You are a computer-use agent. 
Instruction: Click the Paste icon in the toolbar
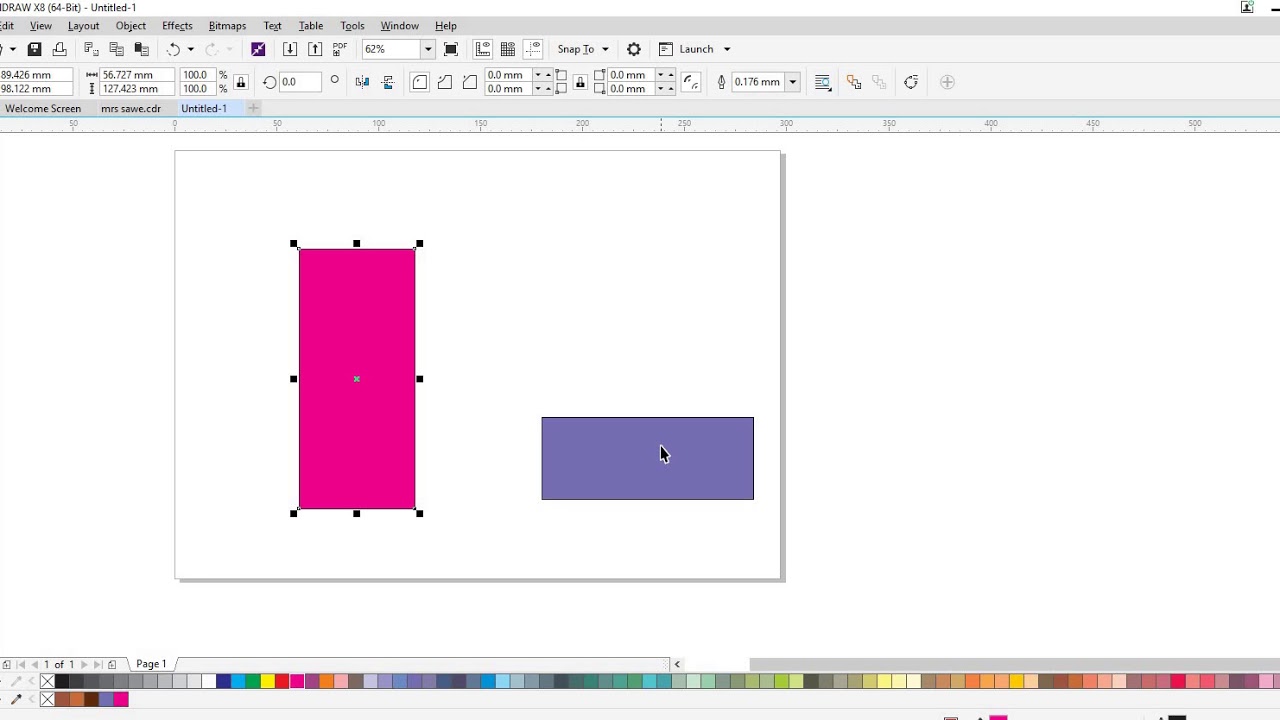141,49
